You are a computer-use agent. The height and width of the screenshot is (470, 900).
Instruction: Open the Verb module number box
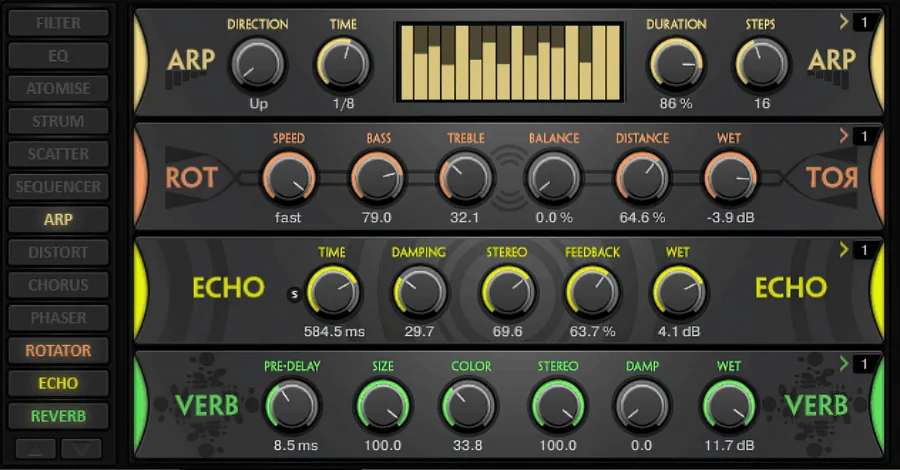(864, 364)
